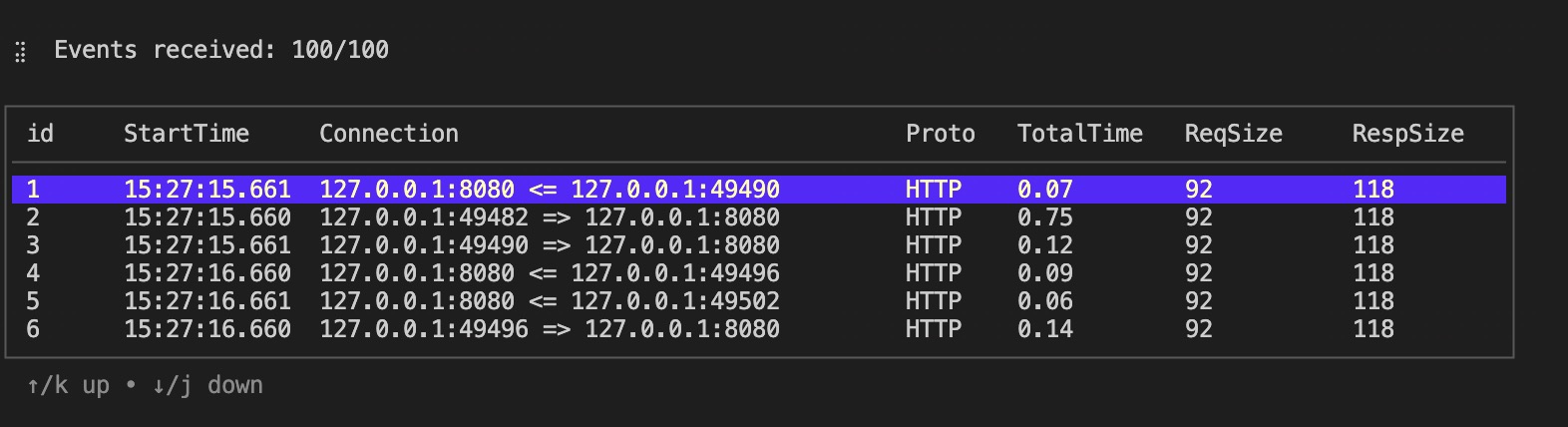Click the 118 RespSize value in row 4
1568x427 pixels.
1372,273
